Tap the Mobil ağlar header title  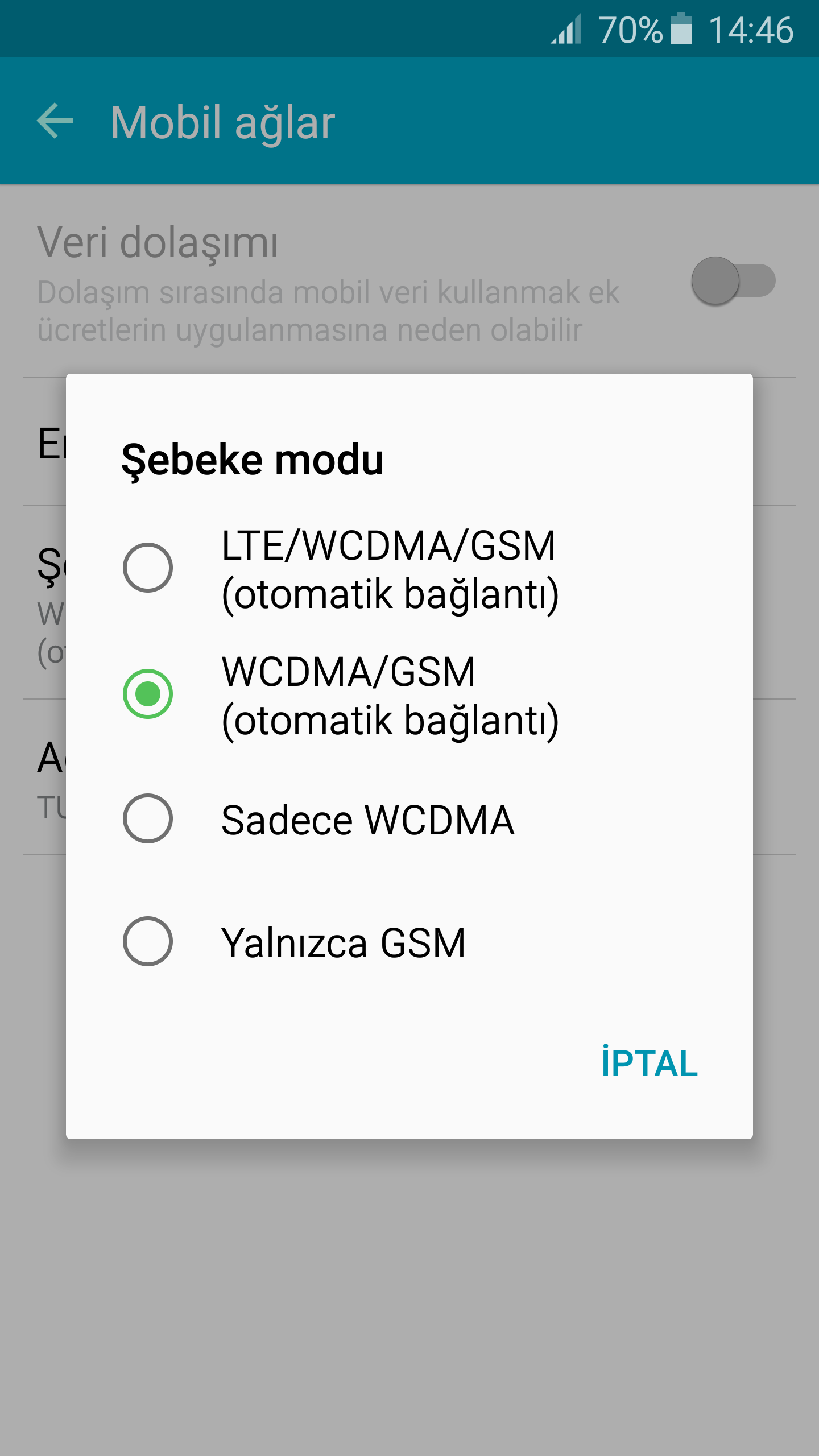(222, 122)
